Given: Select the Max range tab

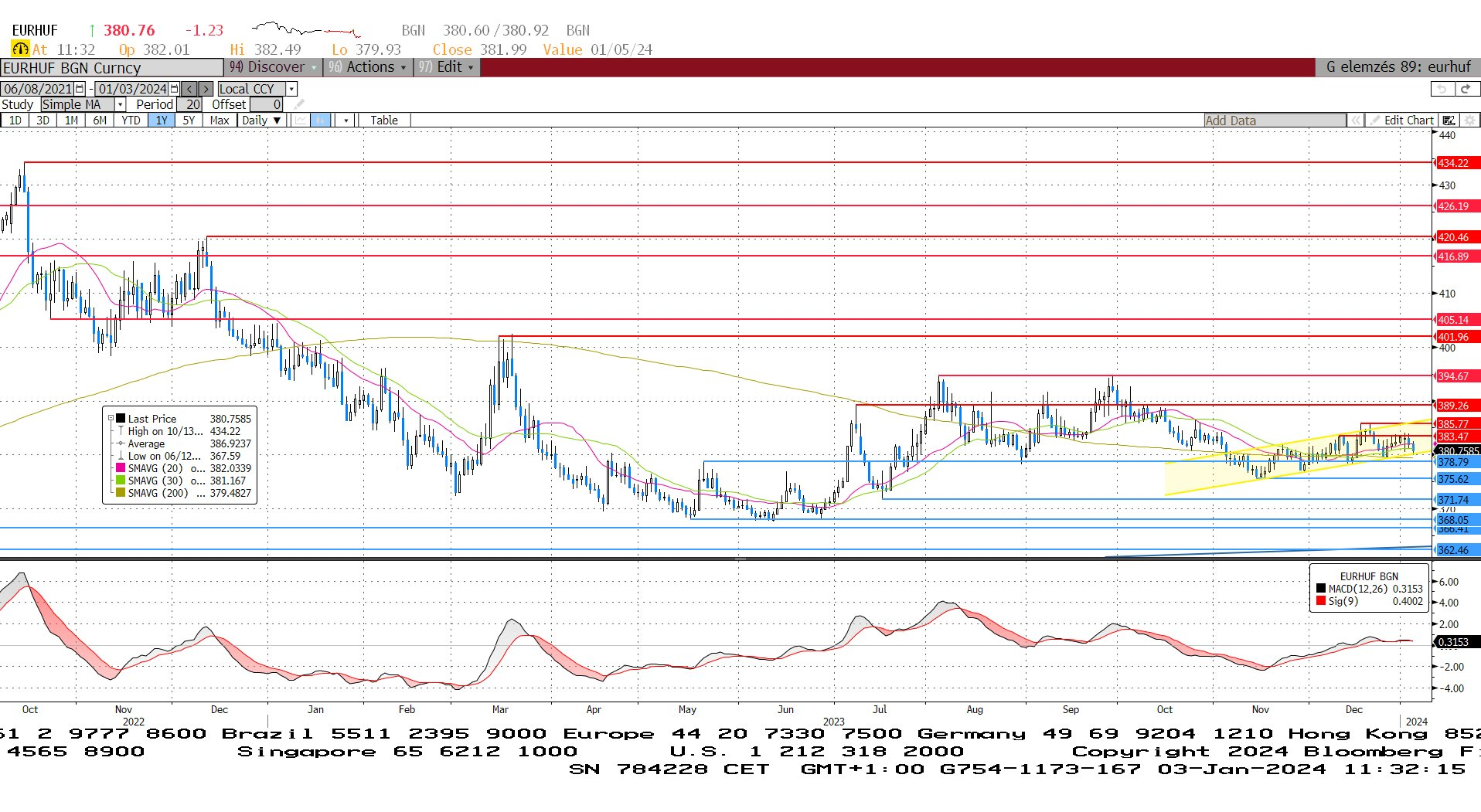Looking at the screenshot, I should coord(220,121).
